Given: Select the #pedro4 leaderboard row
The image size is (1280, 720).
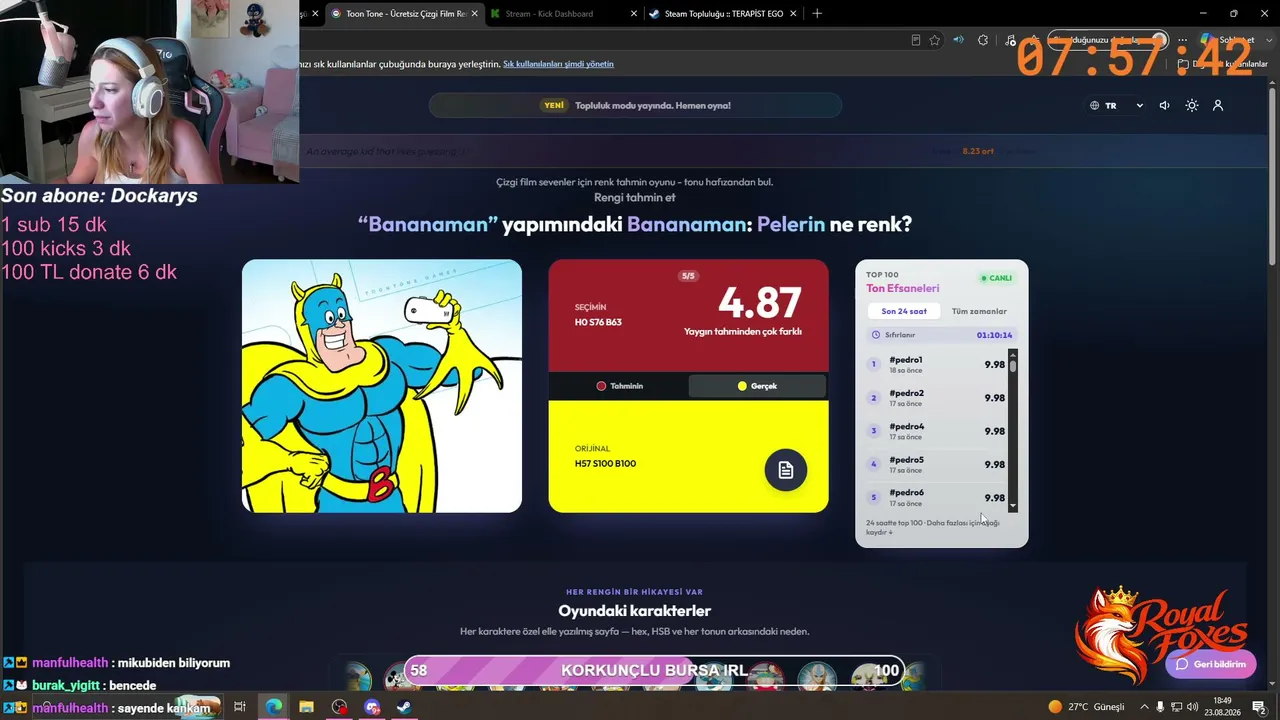Looking at the screenshot, I should pos(936,431).
